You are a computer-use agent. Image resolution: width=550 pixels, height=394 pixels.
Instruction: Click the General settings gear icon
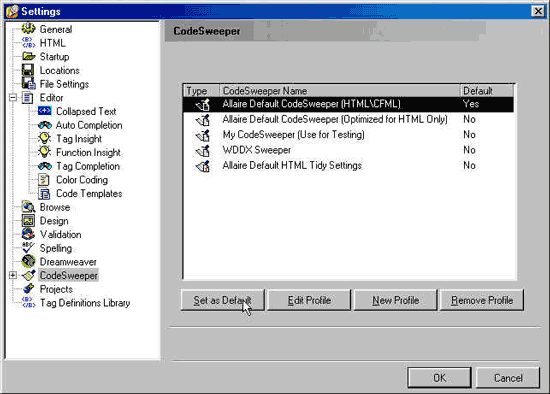coord(28,29)
